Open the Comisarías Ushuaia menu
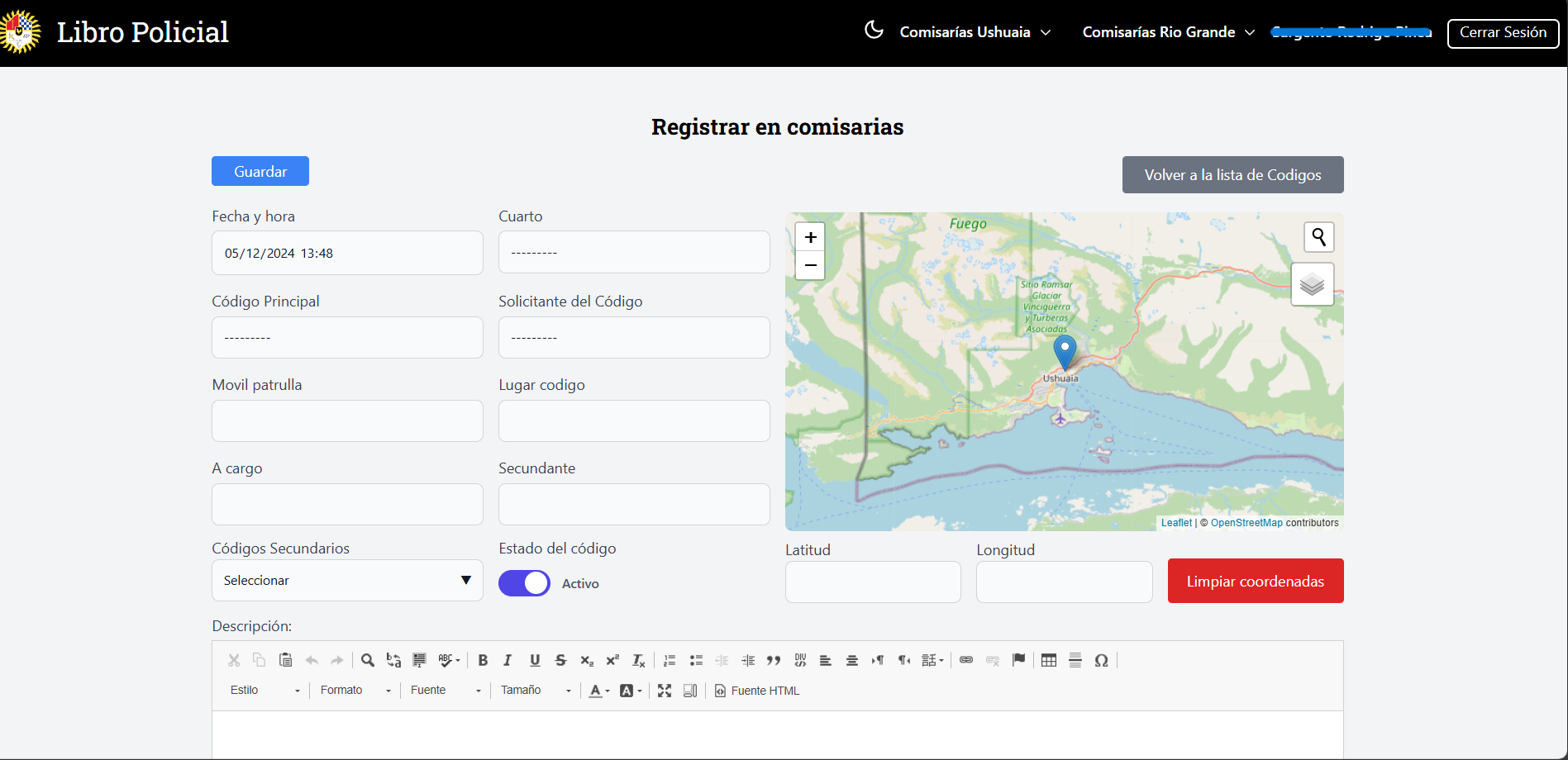Screen dimensions: 1568x760 point(975,32)
